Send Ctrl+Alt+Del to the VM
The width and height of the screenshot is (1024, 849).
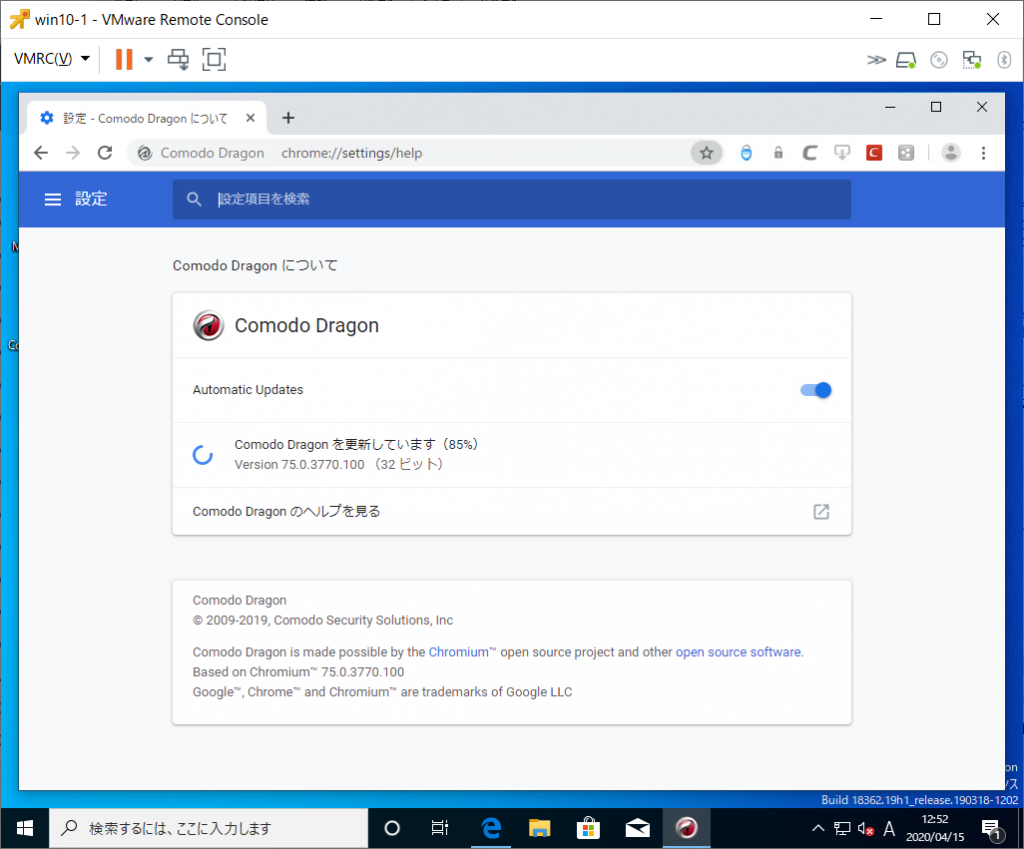[x=178, y=59]
